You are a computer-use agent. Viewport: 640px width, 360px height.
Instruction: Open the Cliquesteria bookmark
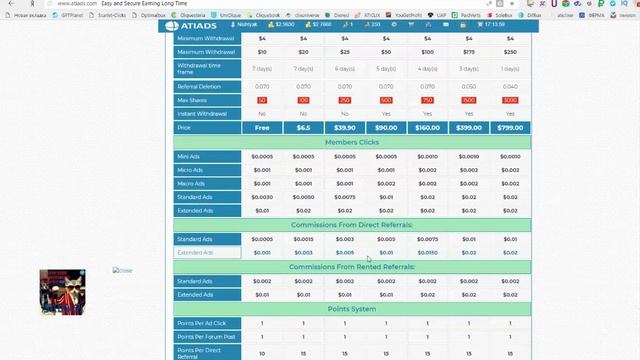click(x=189, y=15)
